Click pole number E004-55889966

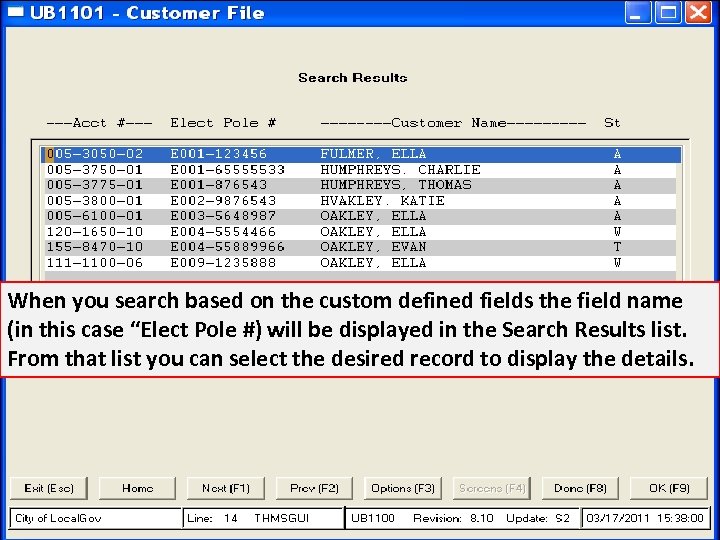[228, 248]
